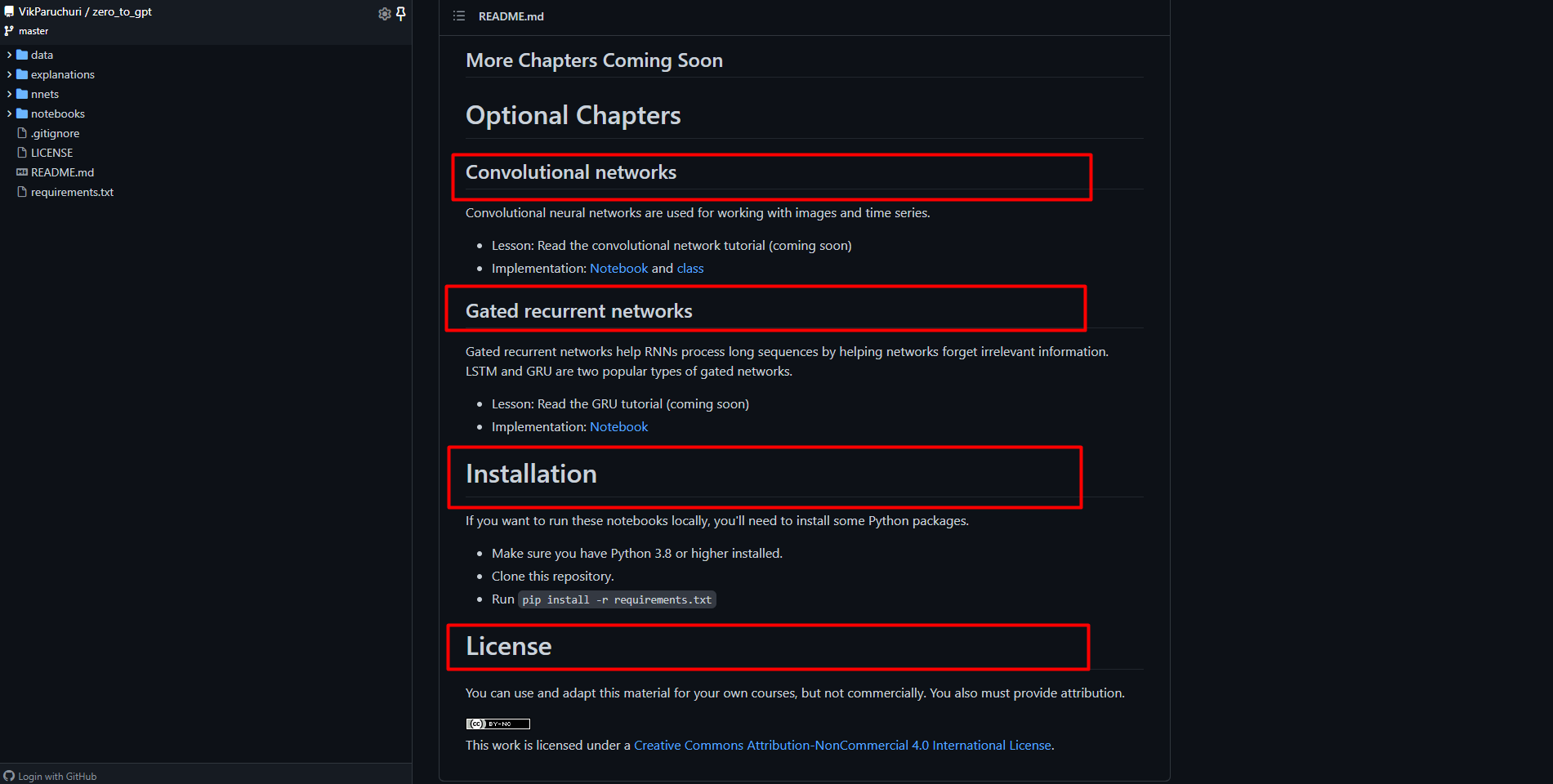Open the class link for convolutional implementation

pos(689,268)
